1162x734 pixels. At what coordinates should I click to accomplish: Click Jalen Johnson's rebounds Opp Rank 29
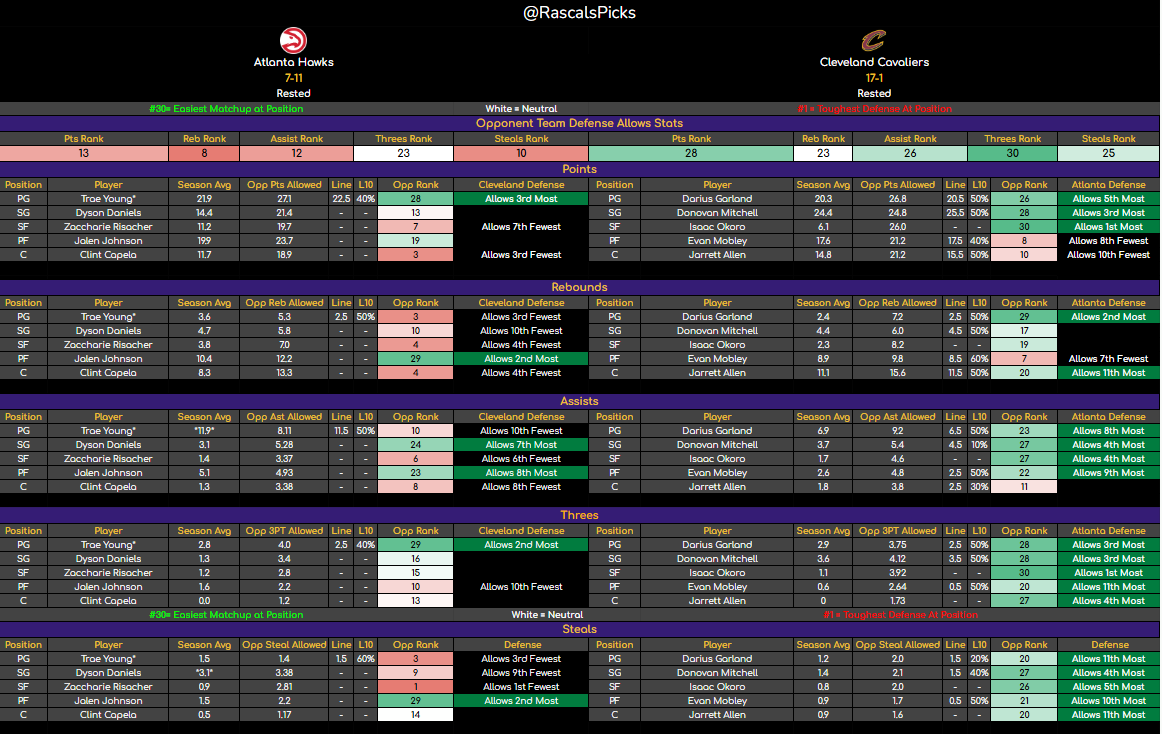[x=416, y=359]
